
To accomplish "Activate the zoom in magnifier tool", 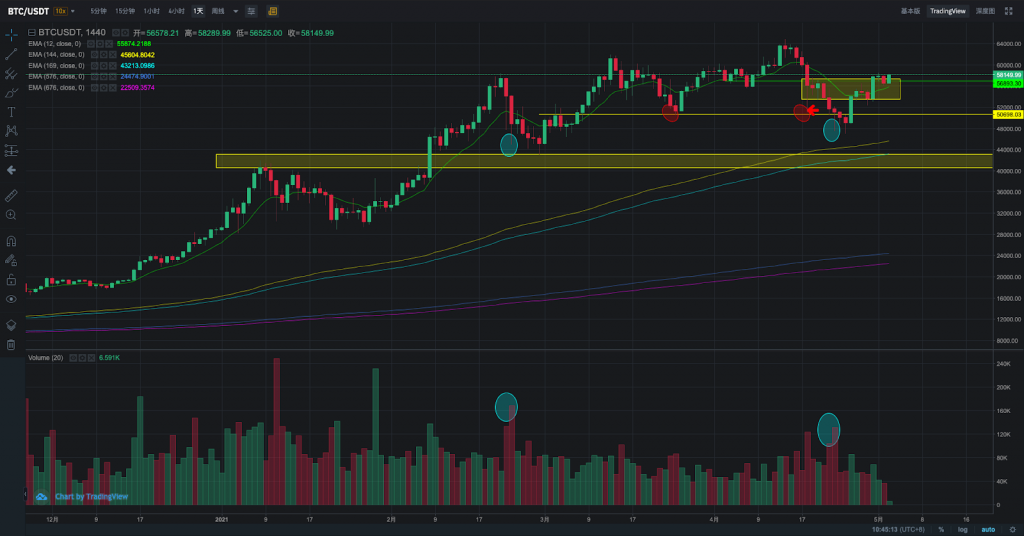I will coord(11,215).
